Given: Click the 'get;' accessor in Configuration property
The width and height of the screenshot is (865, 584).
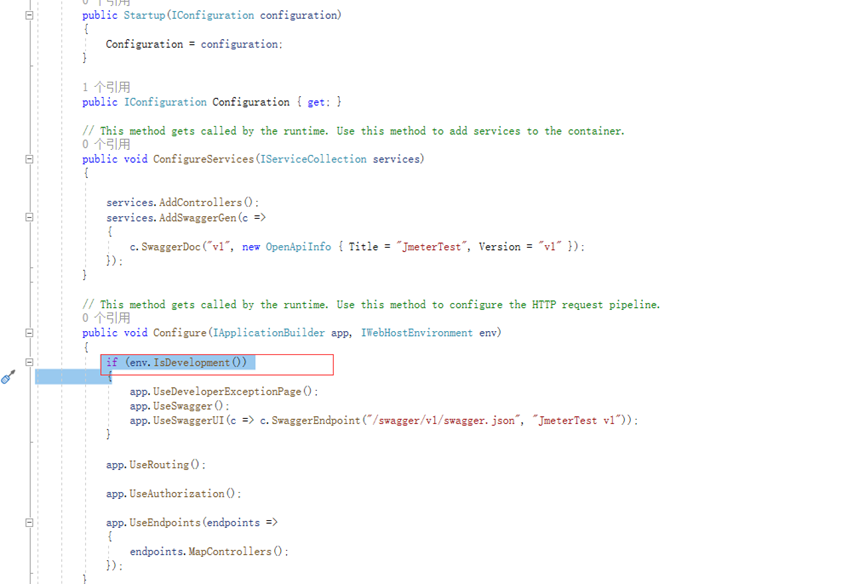Looking at the screenshot, I should point(318,102).
